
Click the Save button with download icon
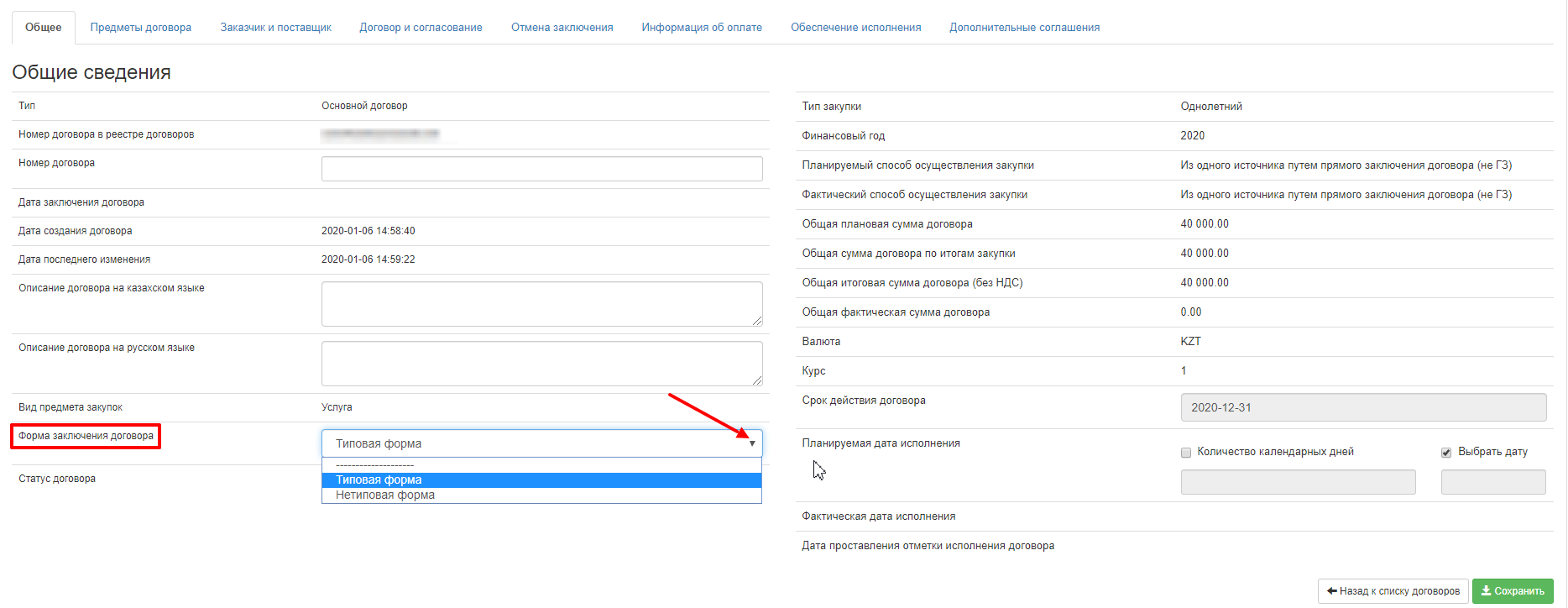pos(1513,591)
